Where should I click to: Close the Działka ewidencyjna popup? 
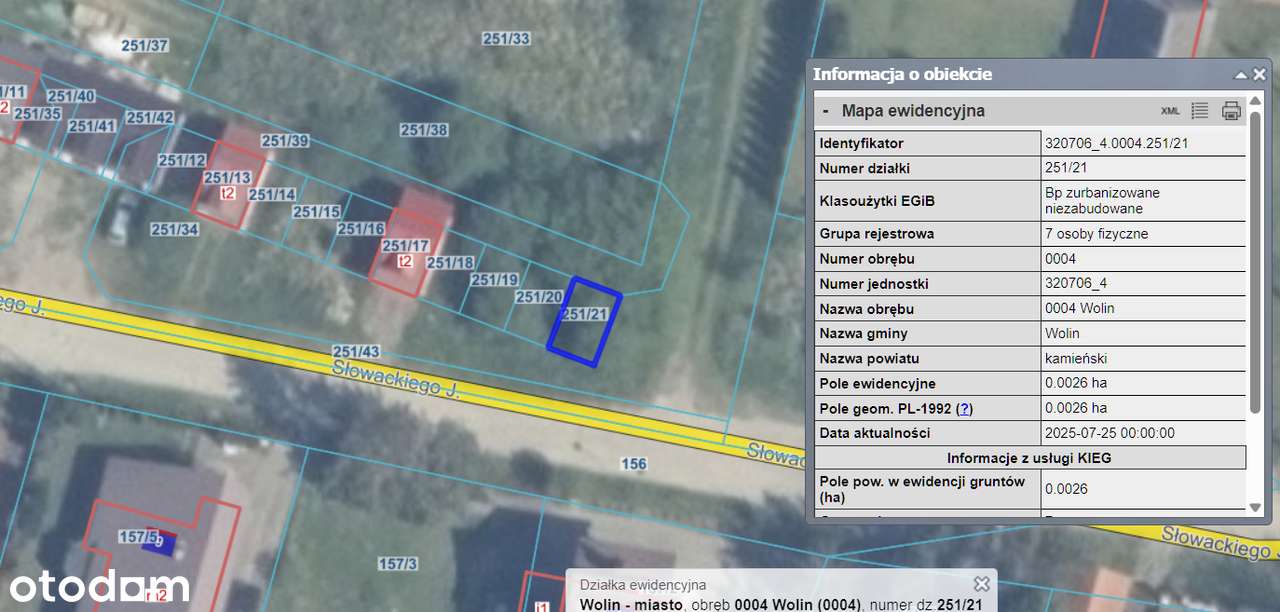(982, 584)
